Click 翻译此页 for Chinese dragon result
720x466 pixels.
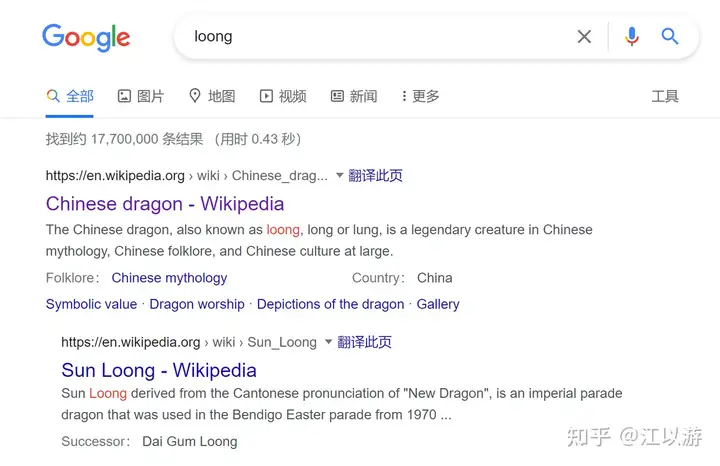(x=375, y=175)
